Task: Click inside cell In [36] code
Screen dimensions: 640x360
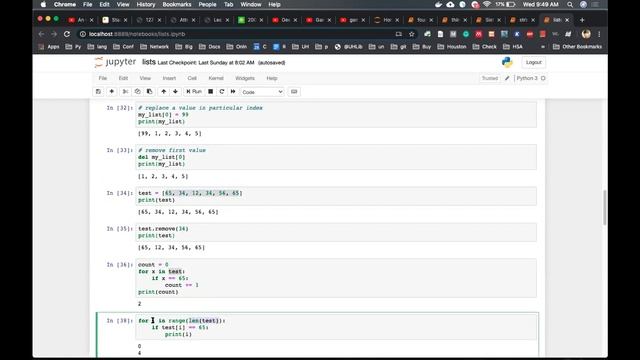Action: coord(336,278)
